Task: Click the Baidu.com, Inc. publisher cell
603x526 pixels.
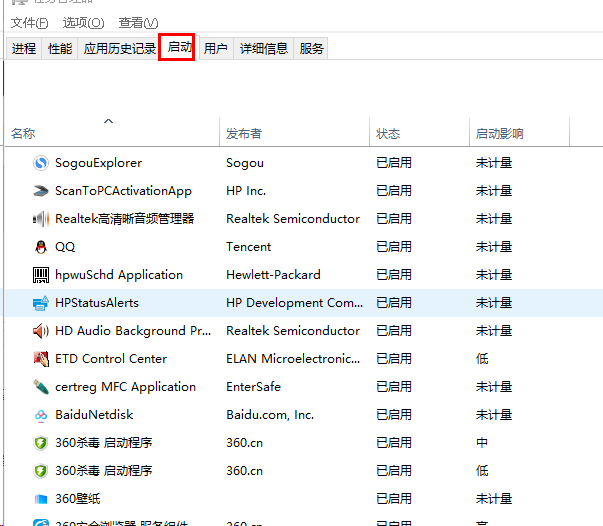Action: coord(270,415)
